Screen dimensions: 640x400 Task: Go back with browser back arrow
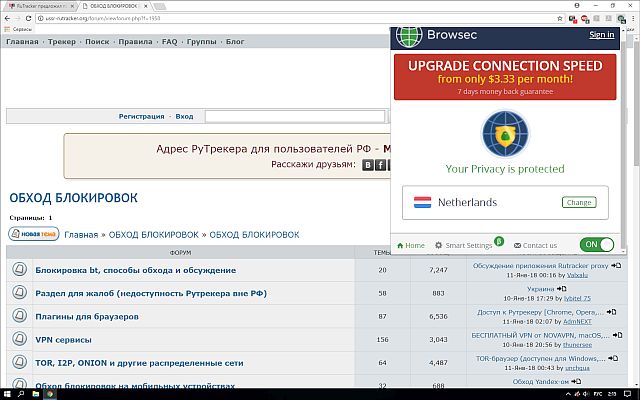(7, 18)
